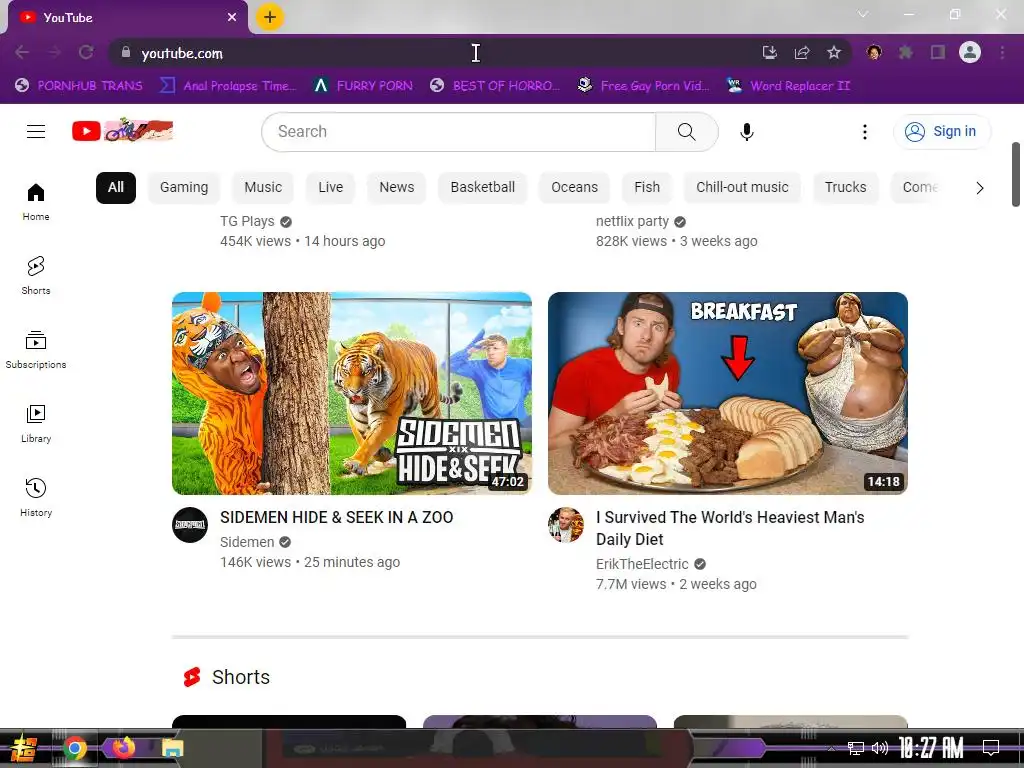Click the padlock site info icon

point(126,52)
